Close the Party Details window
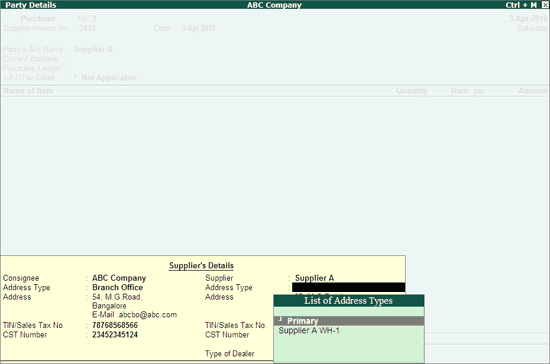The height and width of the screenshot is (364, 550). (x=545, y=5)
